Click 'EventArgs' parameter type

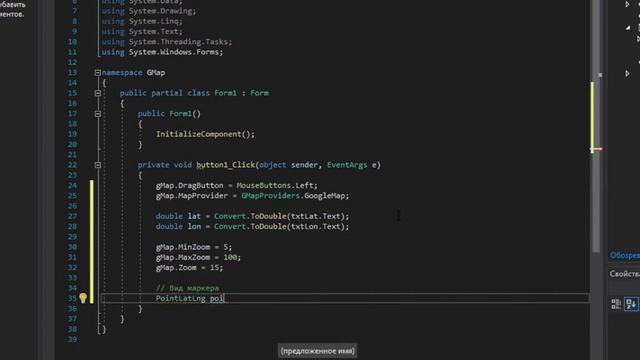click(x=347, y=165)
